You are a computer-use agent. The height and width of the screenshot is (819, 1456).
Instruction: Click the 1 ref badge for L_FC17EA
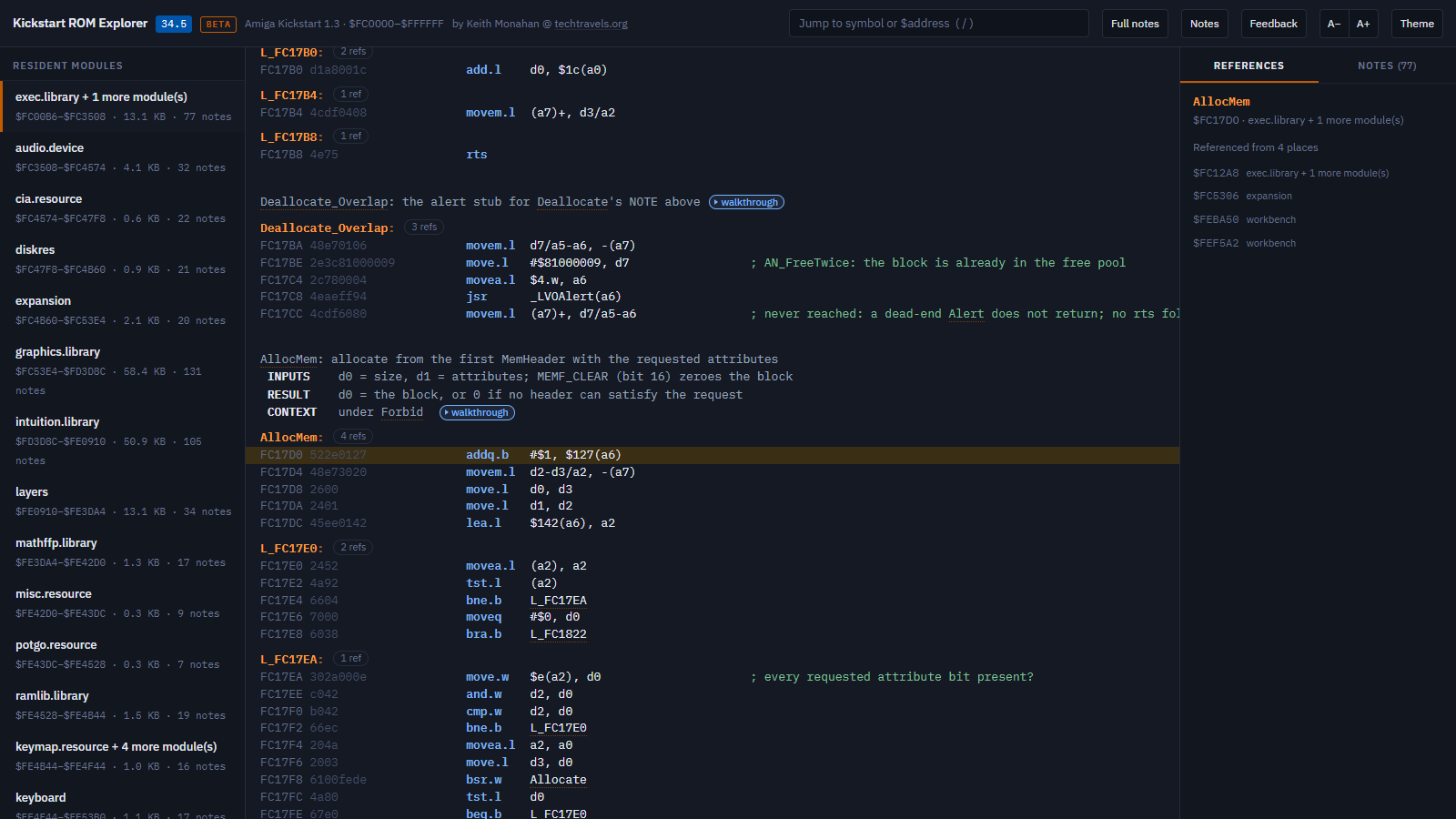(350, 659)
